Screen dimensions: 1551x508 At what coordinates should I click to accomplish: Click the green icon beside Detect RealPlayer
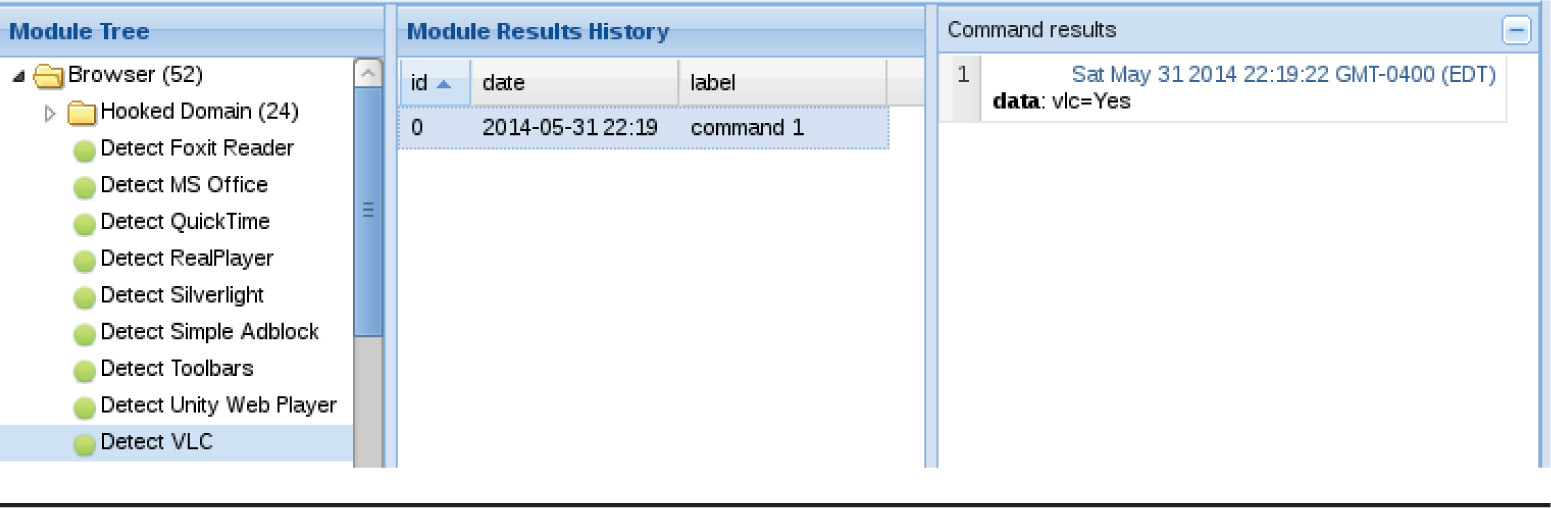pyautogui.click(x=85, y=261)
